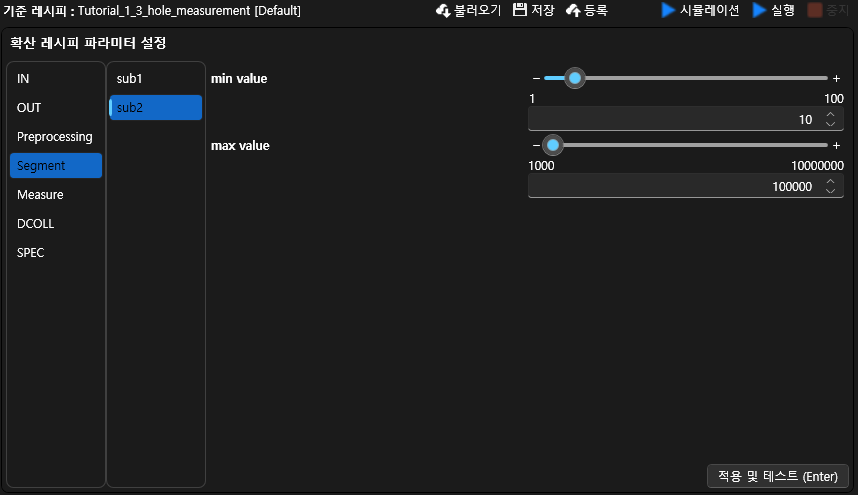The height and width of the screenshot is (495, 858).
Task: Click minus icon of max value slider
Action: click(536, 145)
